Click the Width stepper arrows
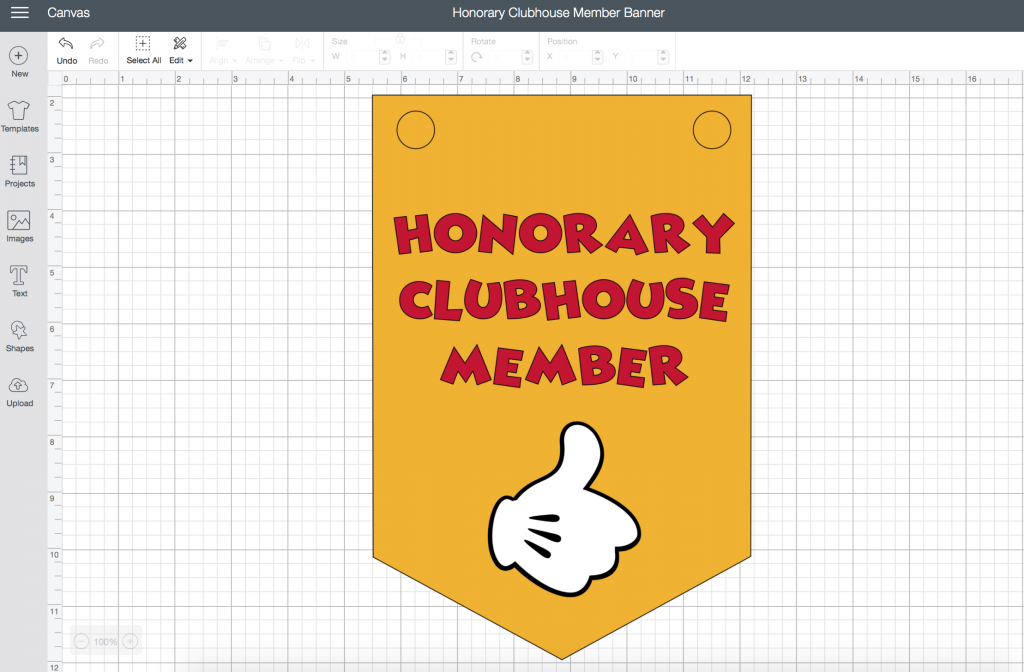Screen dimensions: 1024x672 385,57
